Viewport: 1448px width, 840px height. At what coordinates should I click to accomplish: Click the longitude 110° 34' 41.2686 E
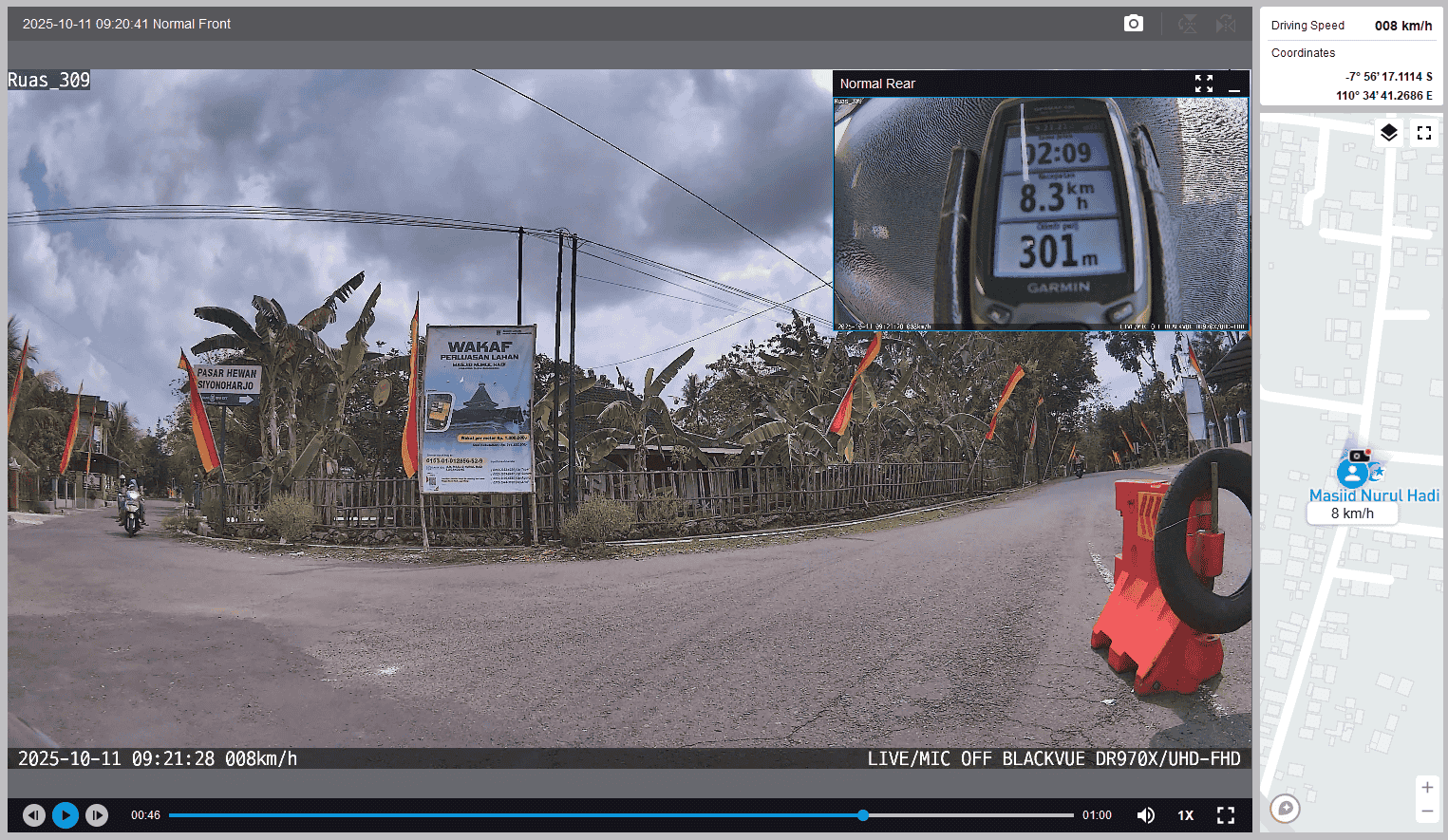[x=1384, y=96]
